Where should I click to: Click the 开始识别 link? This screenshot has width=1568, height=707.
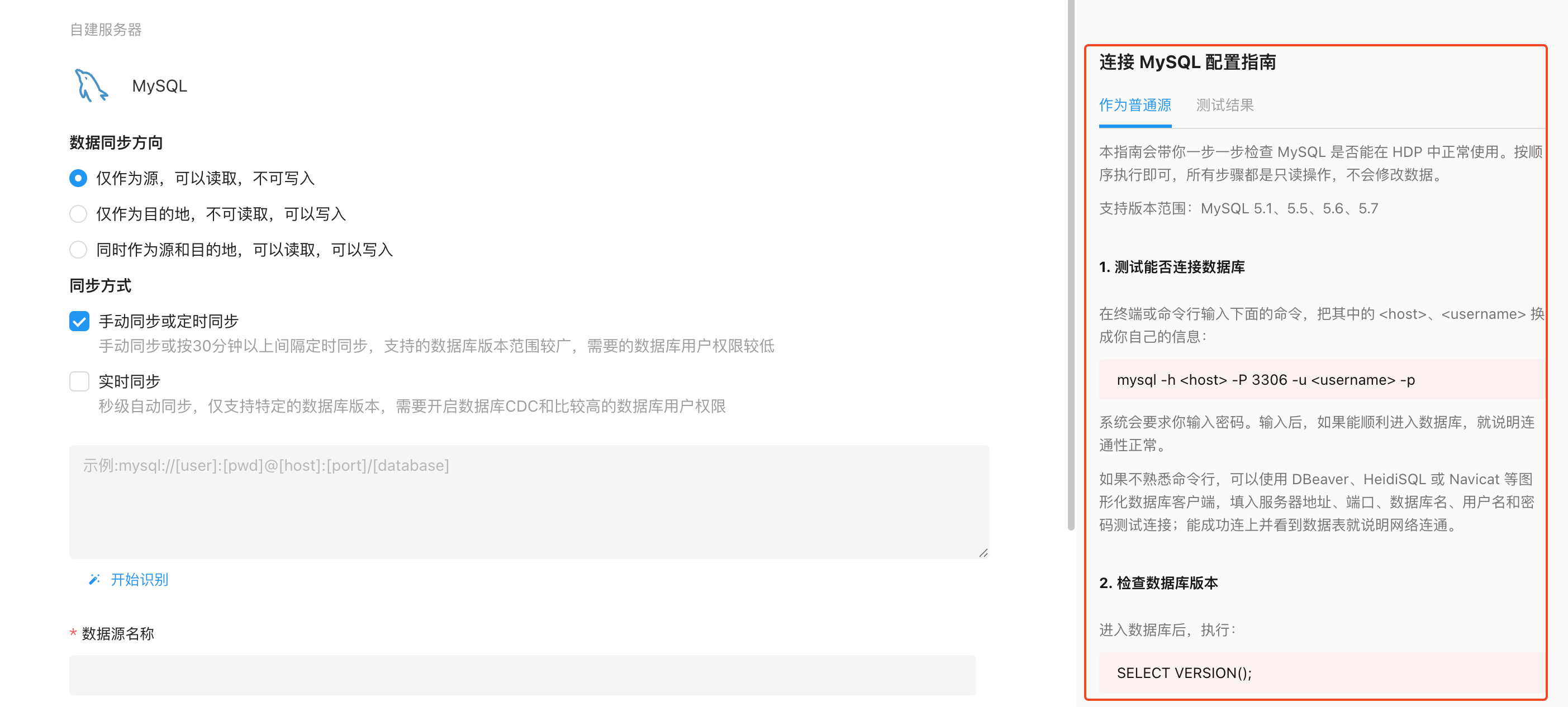(139, 579)
